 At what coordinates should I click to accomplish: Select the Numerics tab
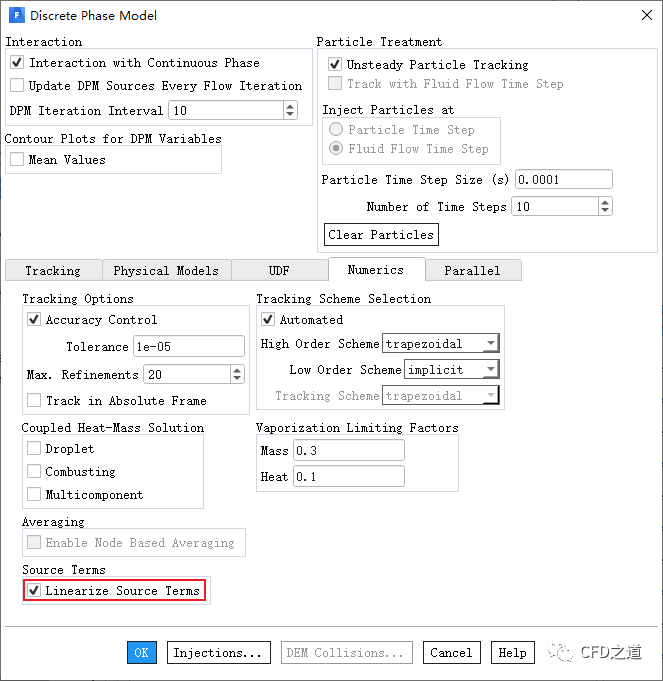376,270
